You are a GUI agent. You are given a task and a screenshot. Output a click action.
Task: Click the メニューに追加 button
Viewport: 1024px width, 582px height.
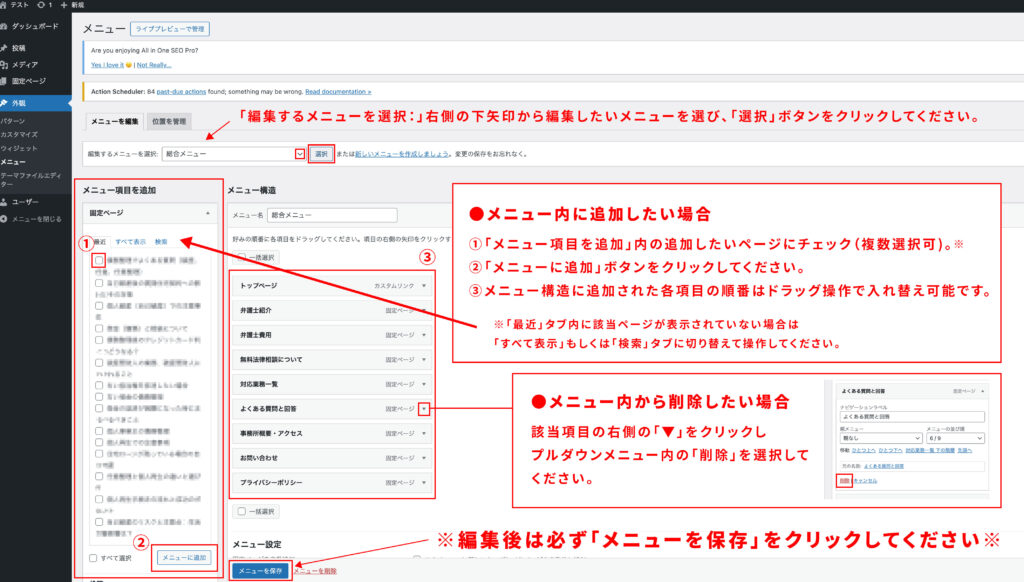click(x=184, y=558)
